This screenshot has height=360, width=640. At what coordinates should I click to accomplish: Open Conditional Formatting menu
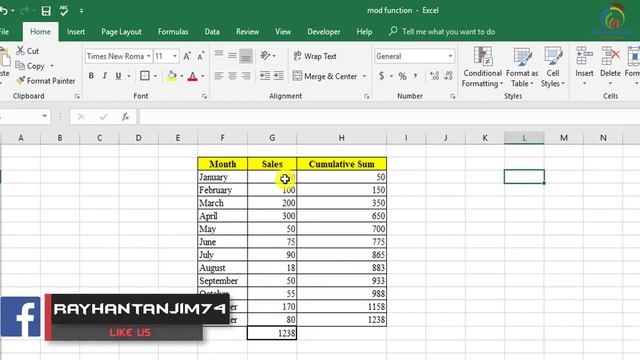[x=482, y=67]
